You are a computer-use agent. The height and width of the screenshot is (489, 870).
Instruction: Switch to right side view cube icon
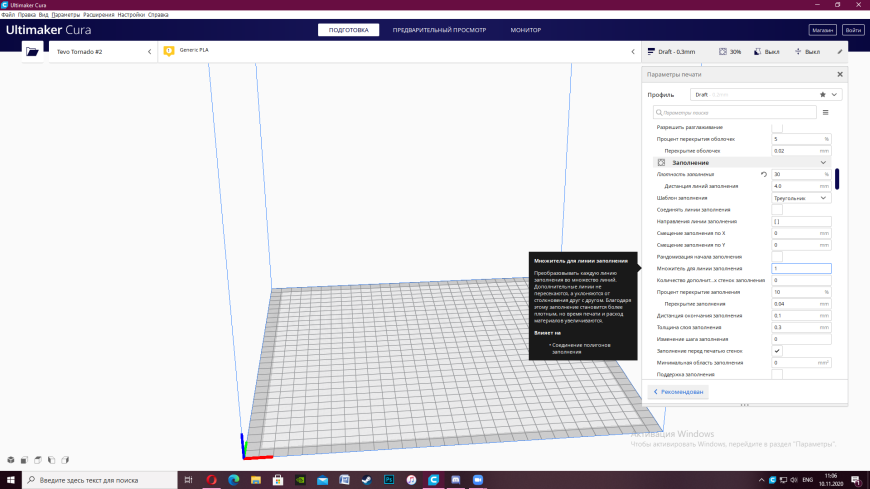pos(65,460)
